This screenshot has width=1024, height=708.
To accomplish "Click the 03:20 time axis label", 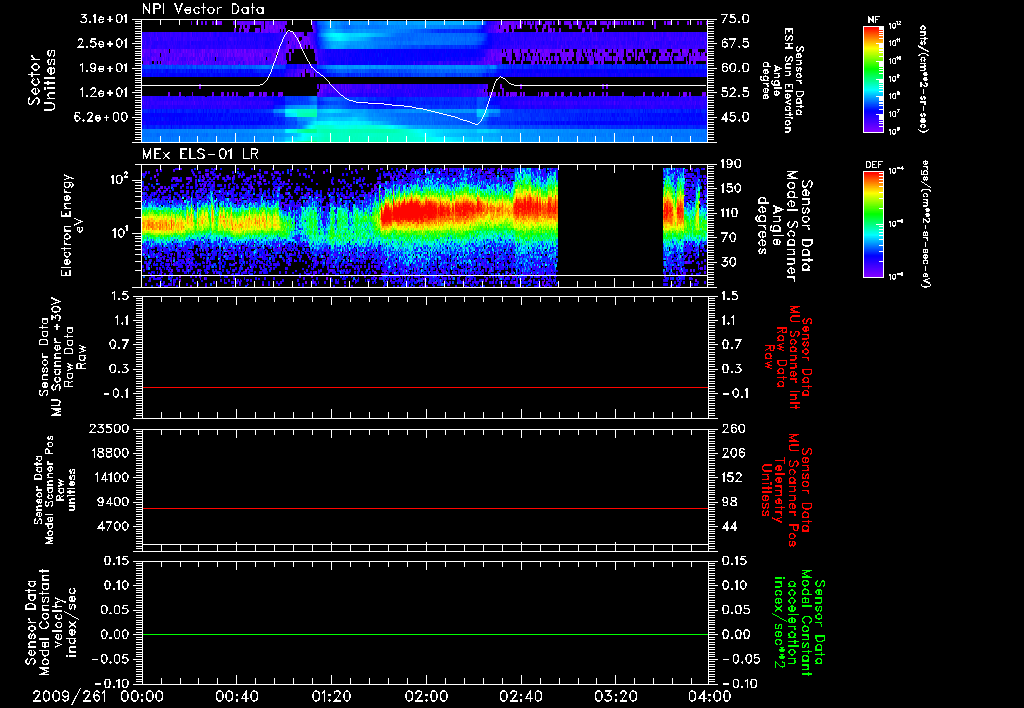I will click(x=615, y=696).
